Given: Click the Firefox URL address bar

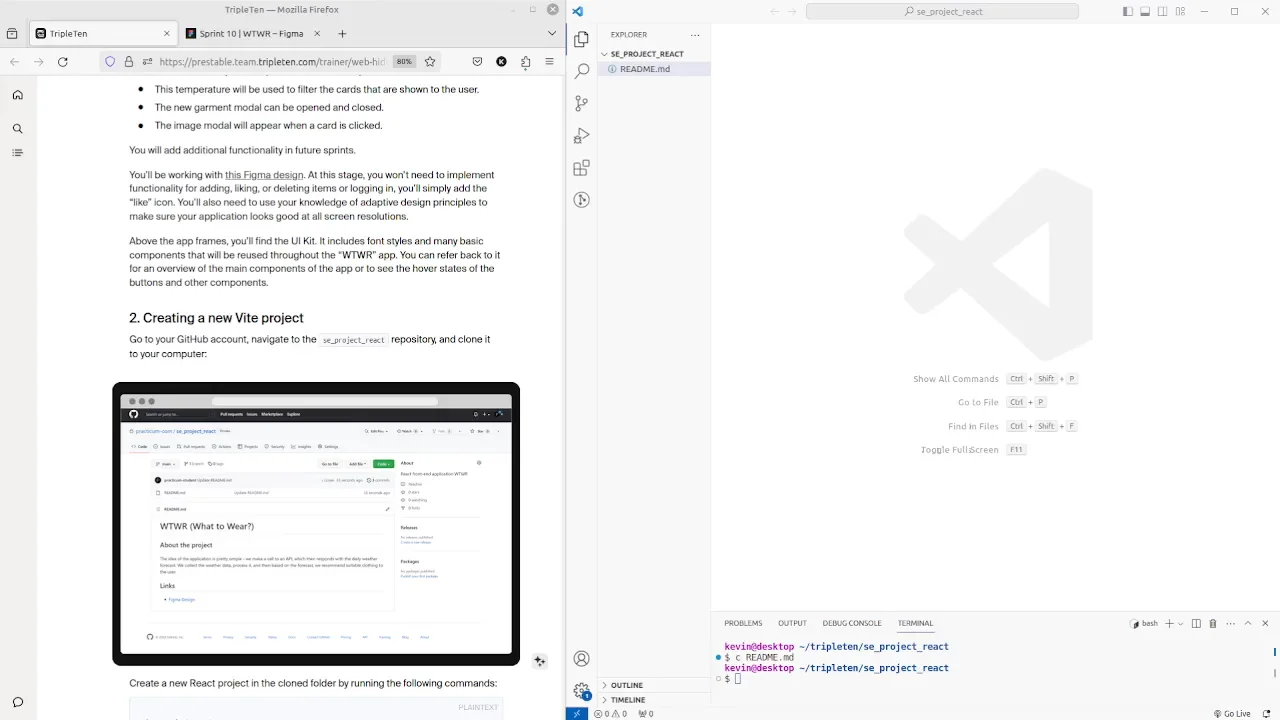Looking at the screenshot, I should [x=271, y=61].
